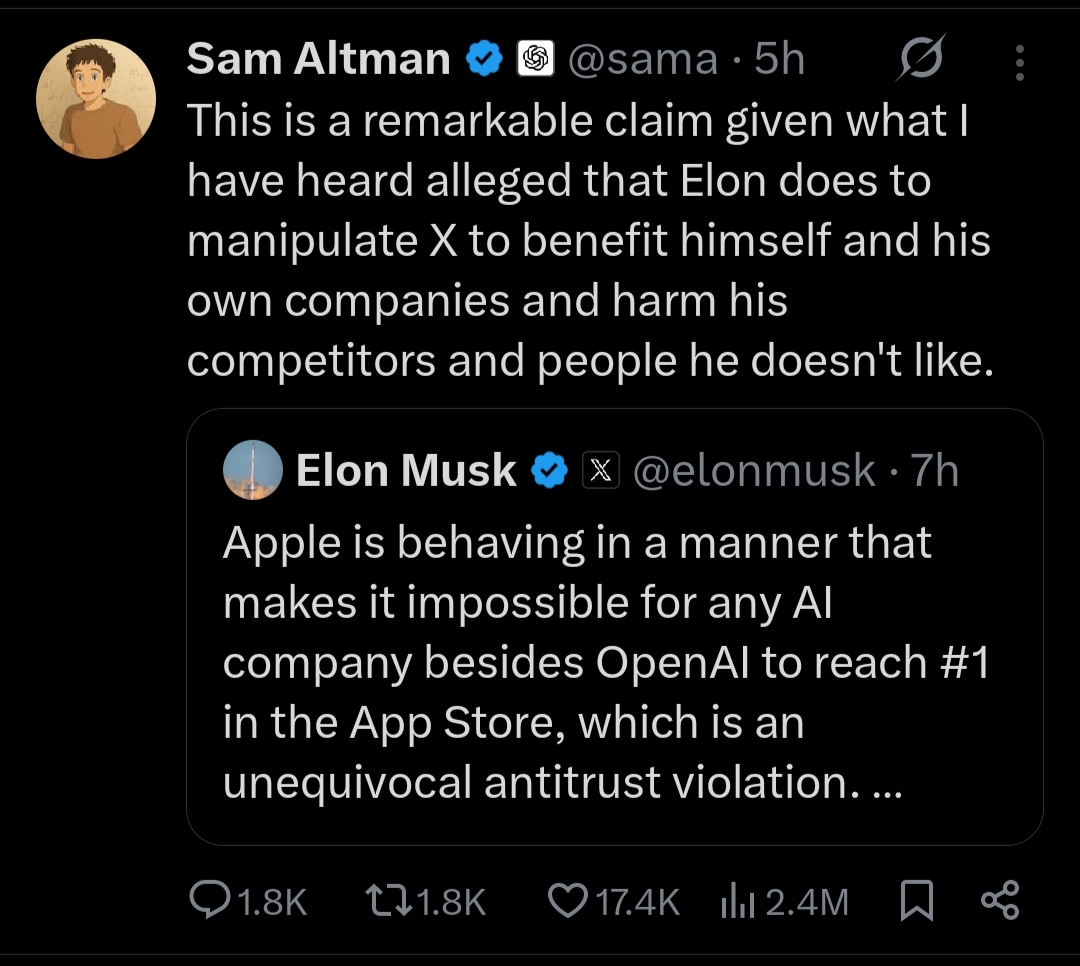The width and height of the screenshot is (1080, 966).
Task: Repost this tweet via retweet icon
Action: coord(386,901)
